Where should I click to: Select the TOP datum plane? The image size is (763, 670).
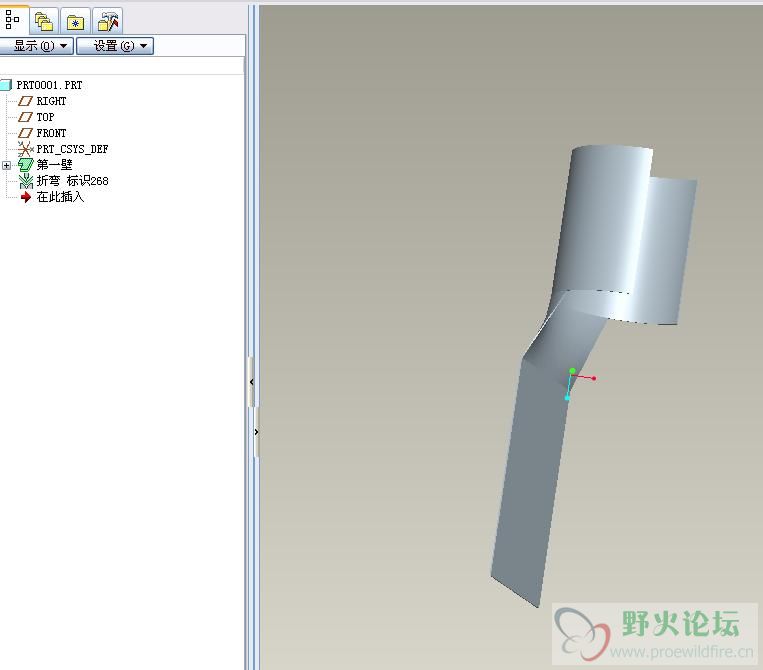pyautogui.click(x=45, y=117)
